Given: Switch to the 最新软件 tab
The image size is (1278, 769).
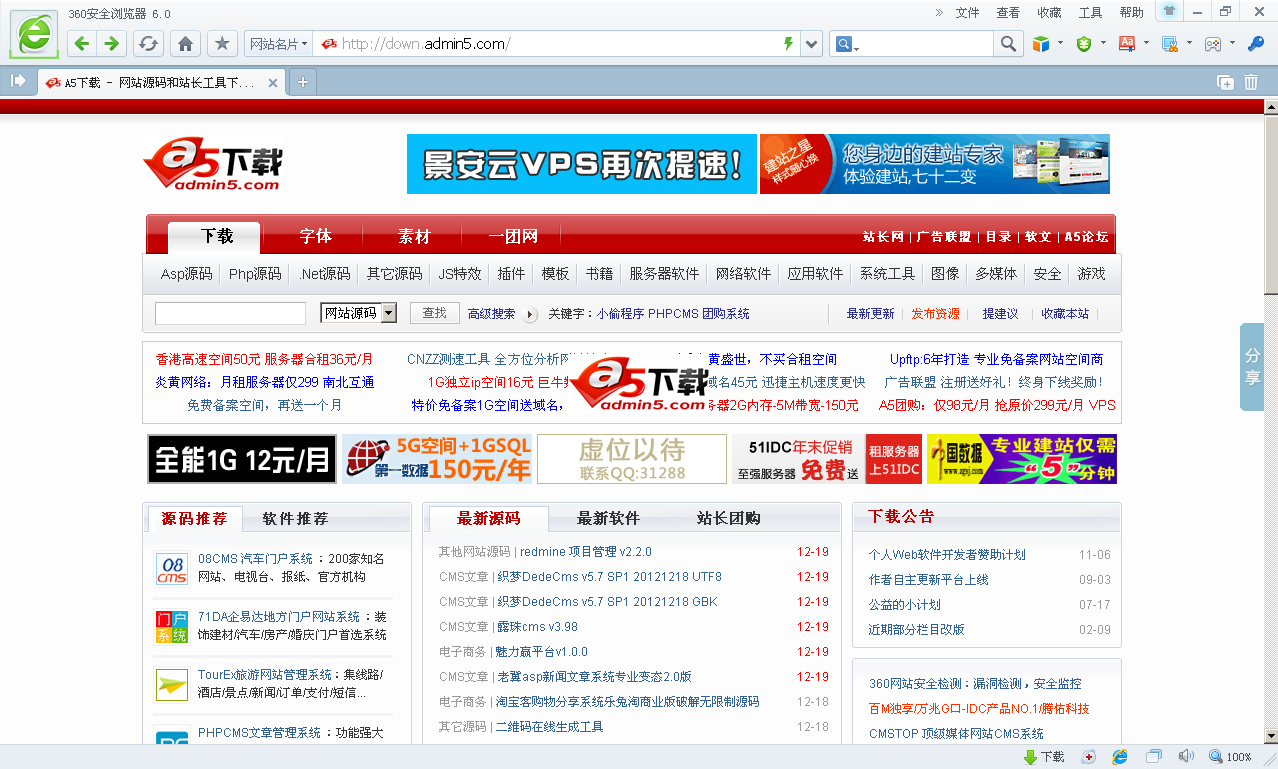Looking at the screenshot, I should pyautogui.click(x=608, y=518).
